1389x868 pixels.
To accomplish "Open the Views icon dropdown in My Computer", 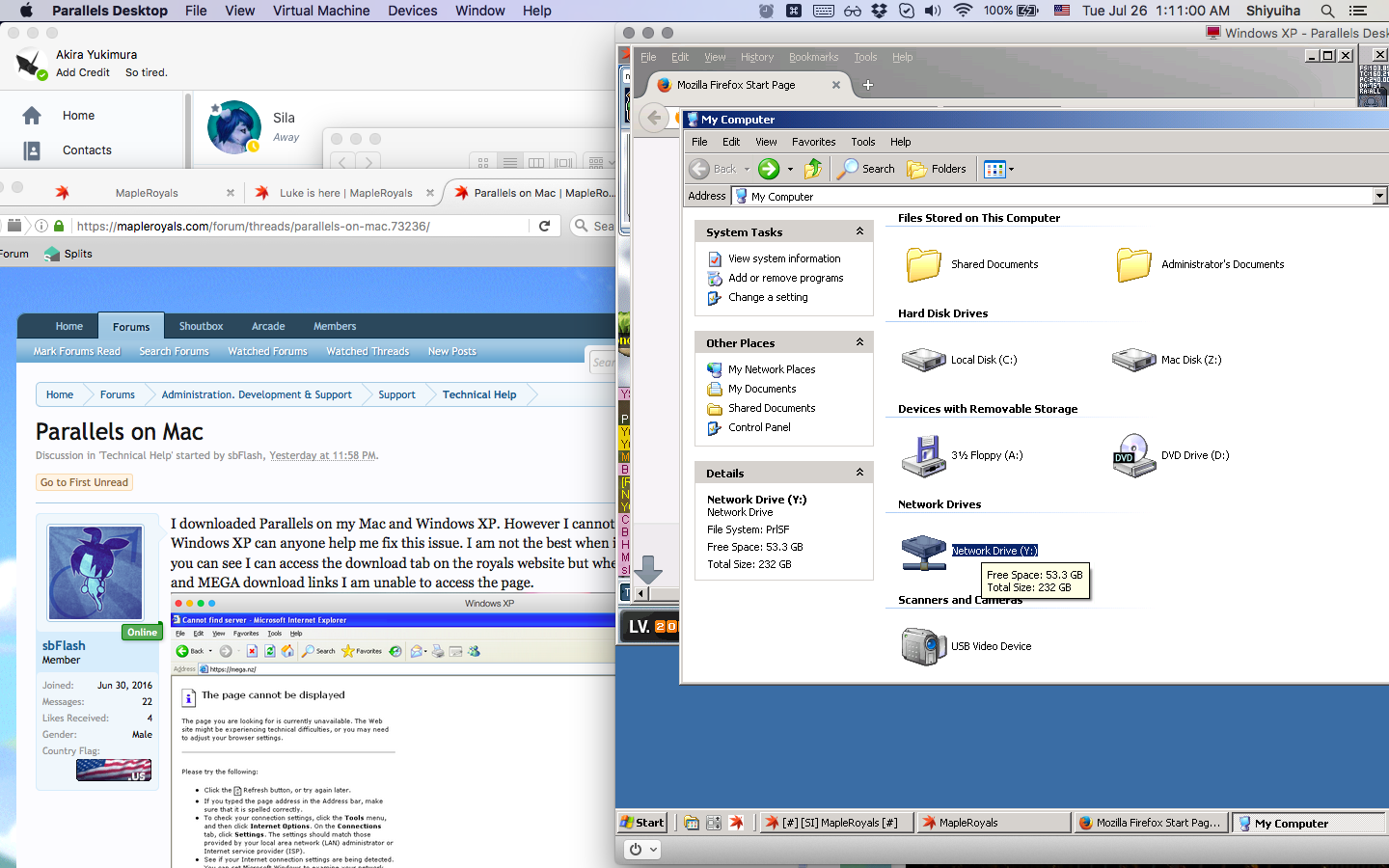I will coord(998,169).
